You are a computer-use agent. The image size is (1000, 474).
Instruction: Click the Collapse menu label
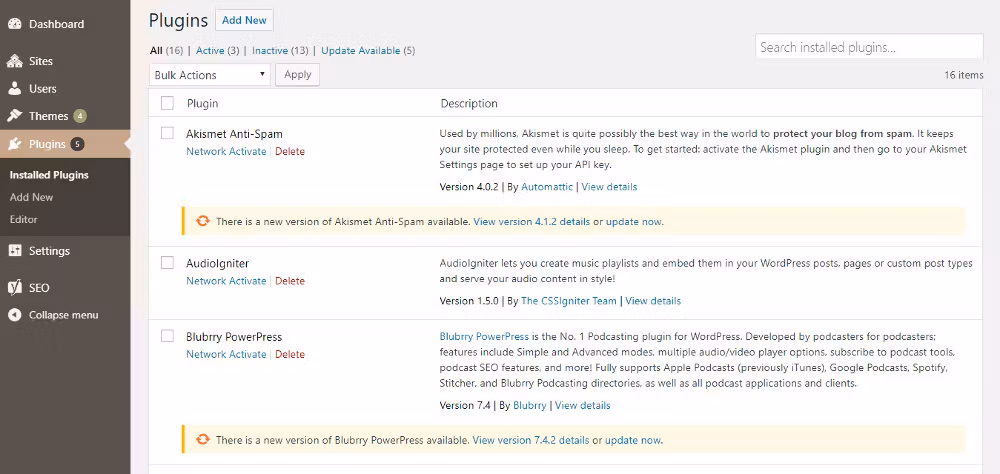pyautogui.click(x=63, y=315)
